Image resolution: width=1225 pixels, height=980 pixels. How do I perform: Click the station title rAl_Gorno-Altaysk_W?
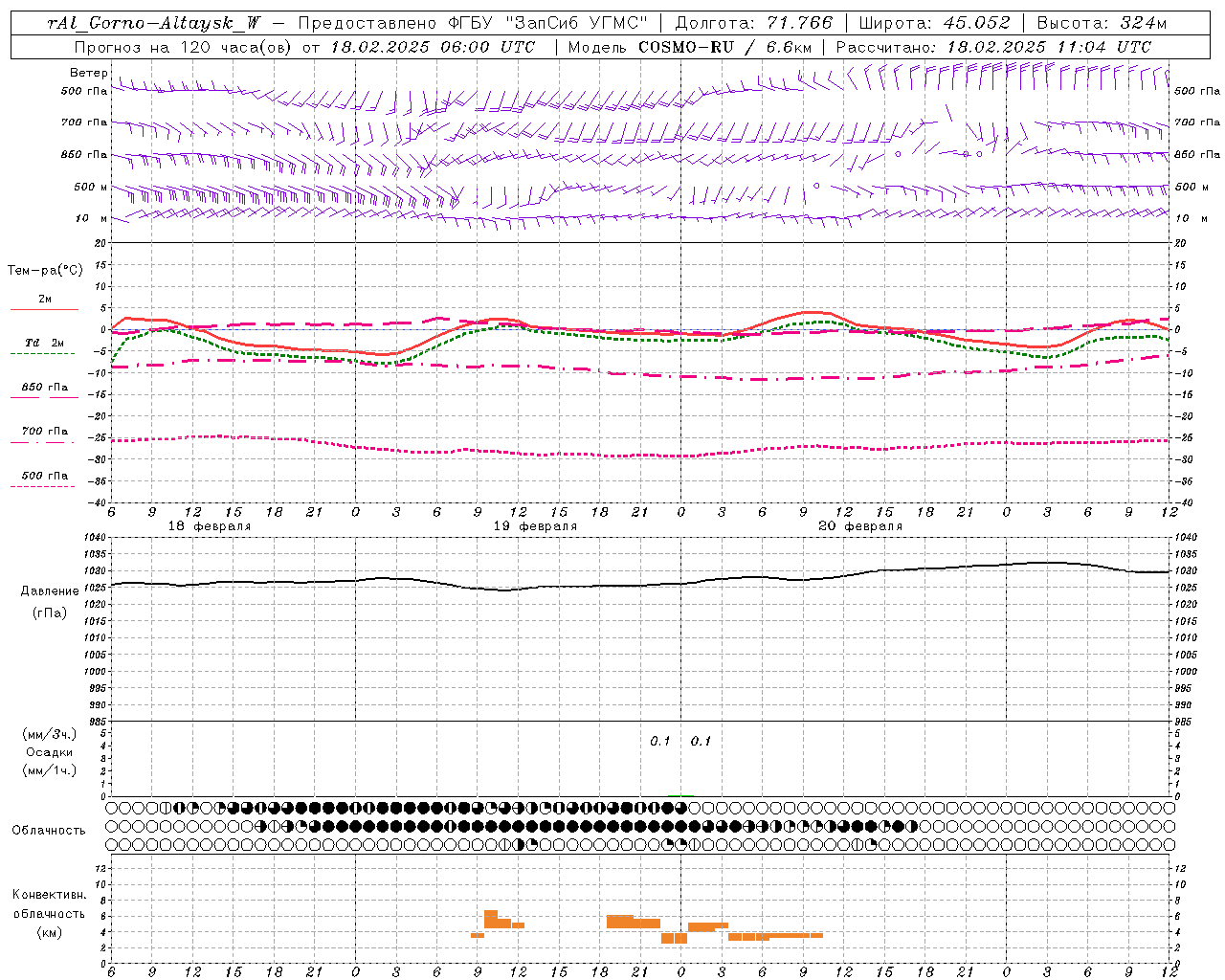[x=154, y=23]
